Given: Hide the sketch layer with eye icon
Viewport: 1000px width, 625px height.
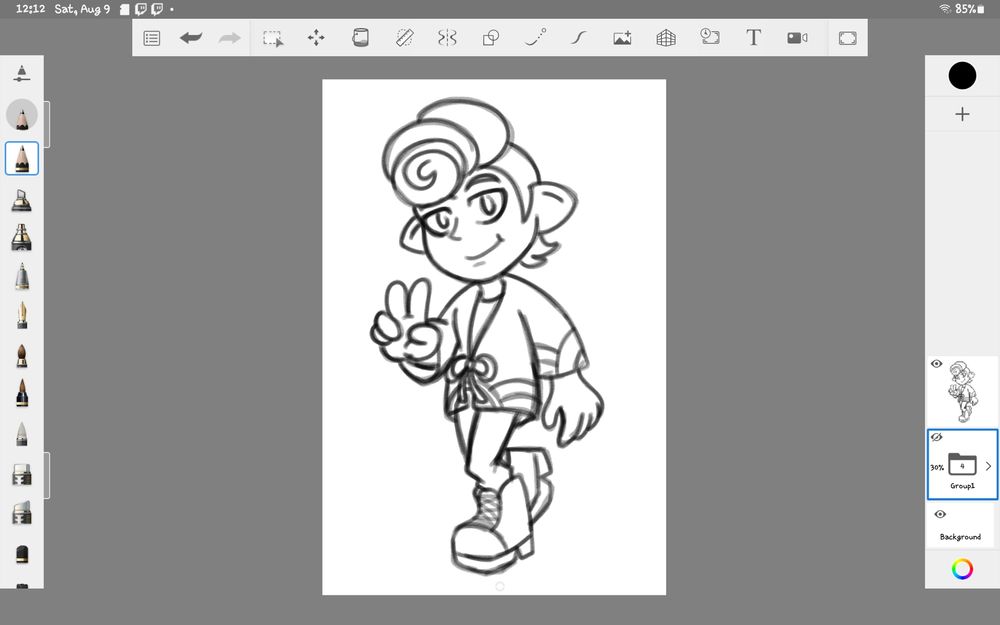Looking at the screenshot, I should tap(936, 364).
